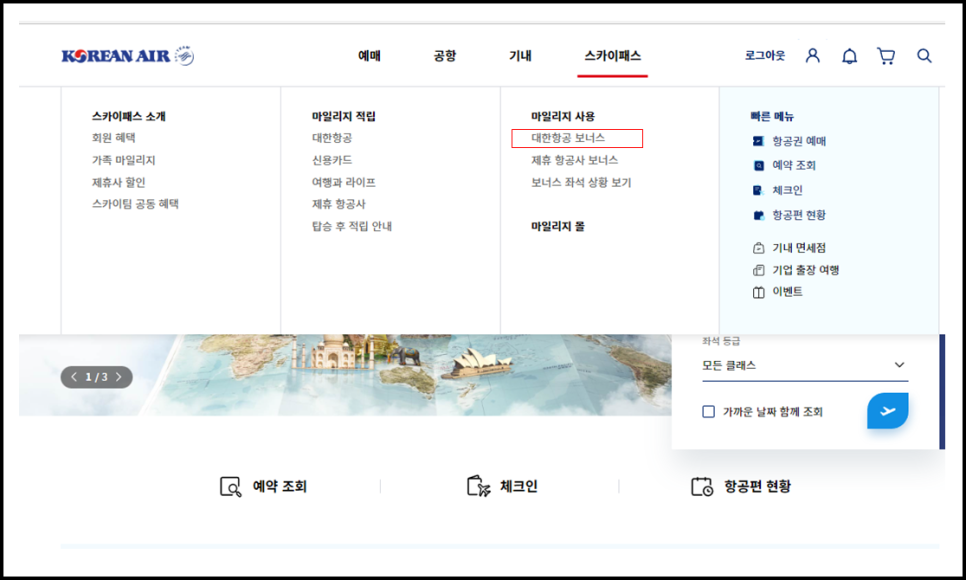Open the 마일리지 몰 heading link
The image size is (966, 580).
point(558,226)
